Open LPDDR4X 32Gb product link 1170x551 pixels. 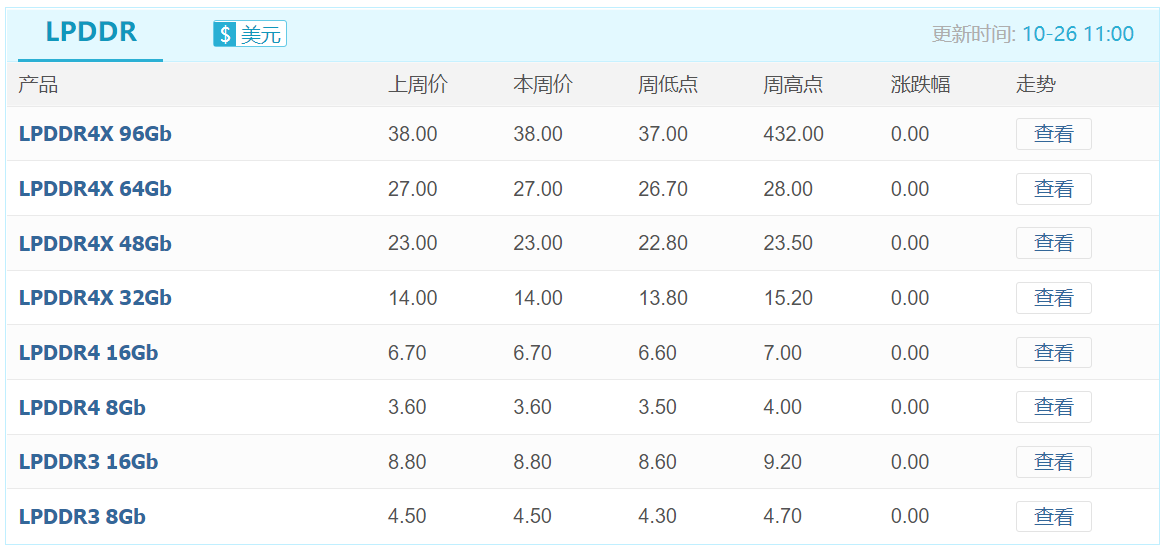pos(96,298)
